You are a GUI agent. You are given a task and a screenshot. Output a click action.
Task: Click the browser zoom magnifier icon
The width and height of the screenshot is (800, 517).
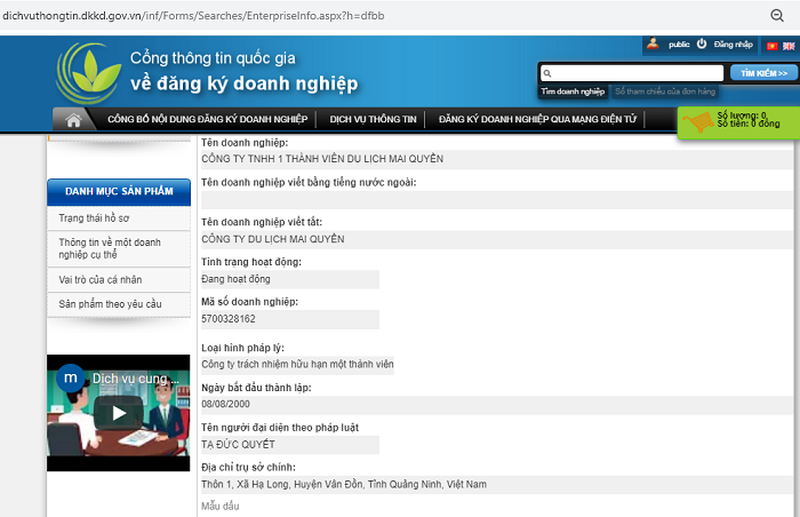pos(777,15)
